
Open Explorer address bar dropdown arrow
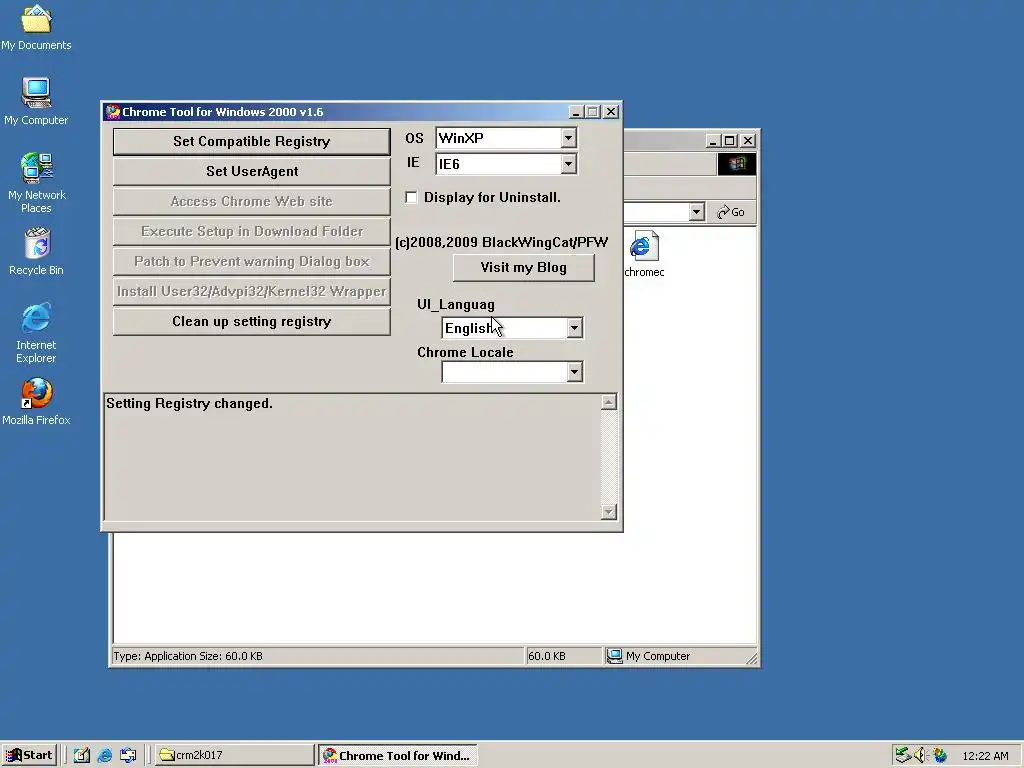[x=696, y=212]
